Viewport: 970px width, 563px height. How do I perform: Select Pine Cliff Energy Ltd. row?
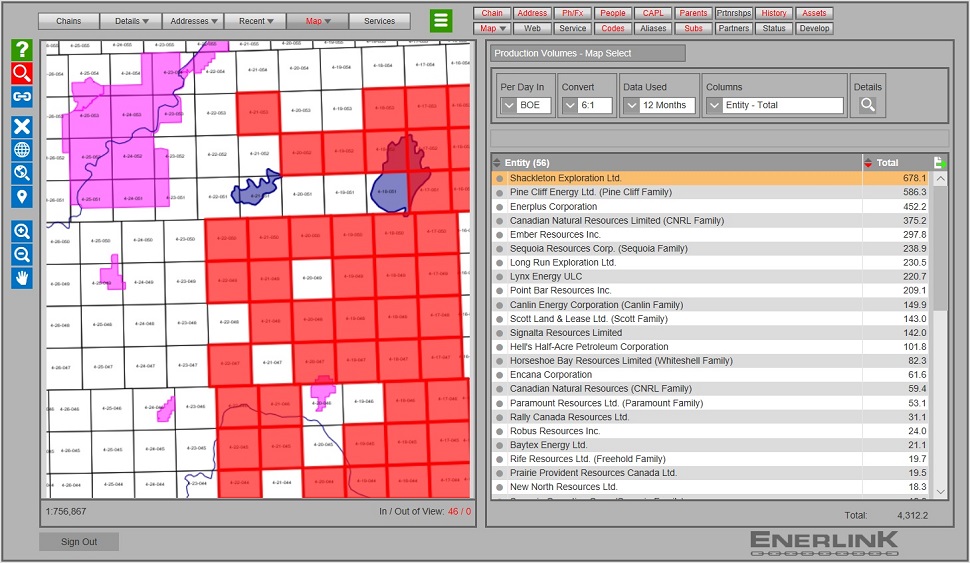pos(711,192)
